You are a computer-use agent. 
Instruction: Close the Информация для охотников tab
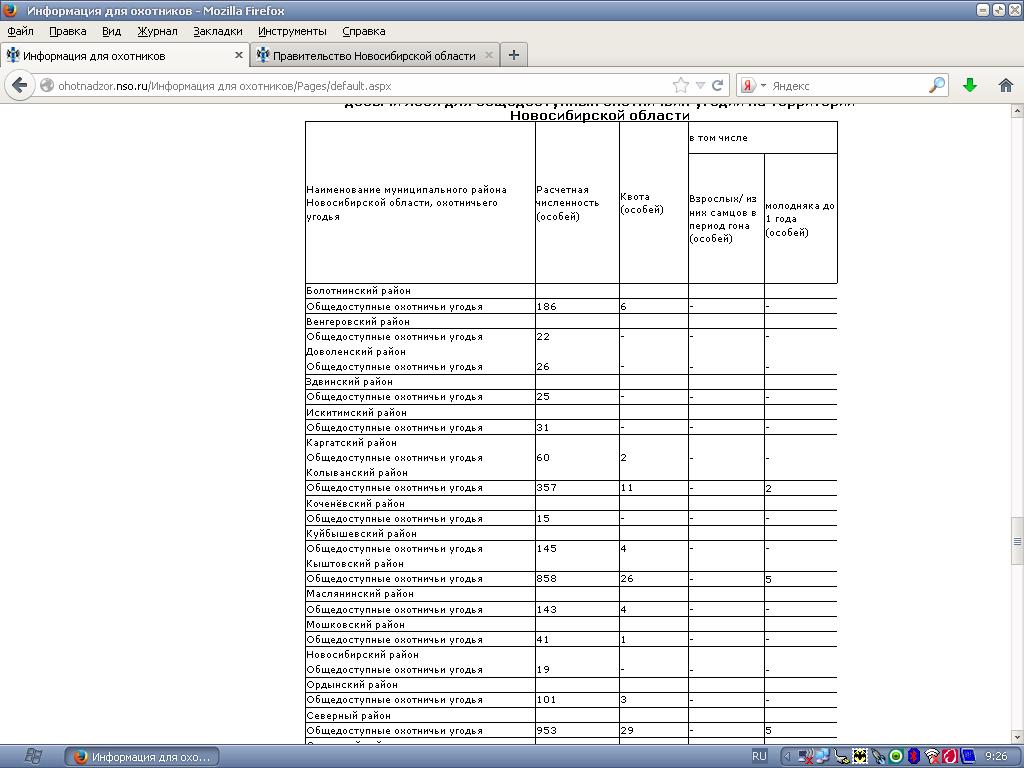tap(239, 55)
